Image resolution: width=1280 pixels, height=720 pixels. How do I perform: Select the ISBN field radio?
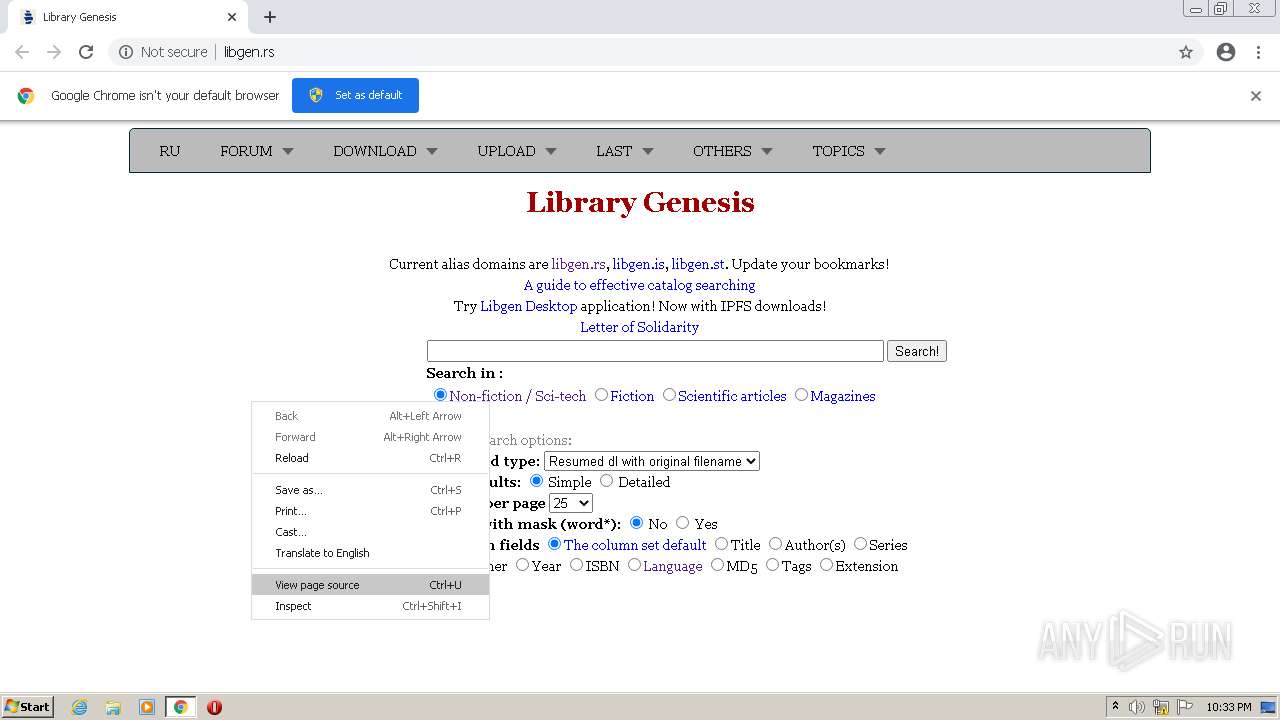576,565
